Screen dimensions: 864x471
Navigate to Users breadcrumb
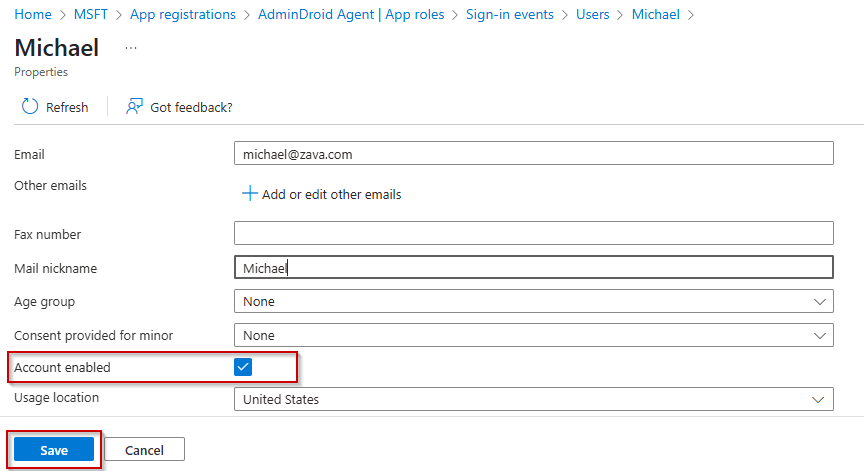tap(592, 15)
